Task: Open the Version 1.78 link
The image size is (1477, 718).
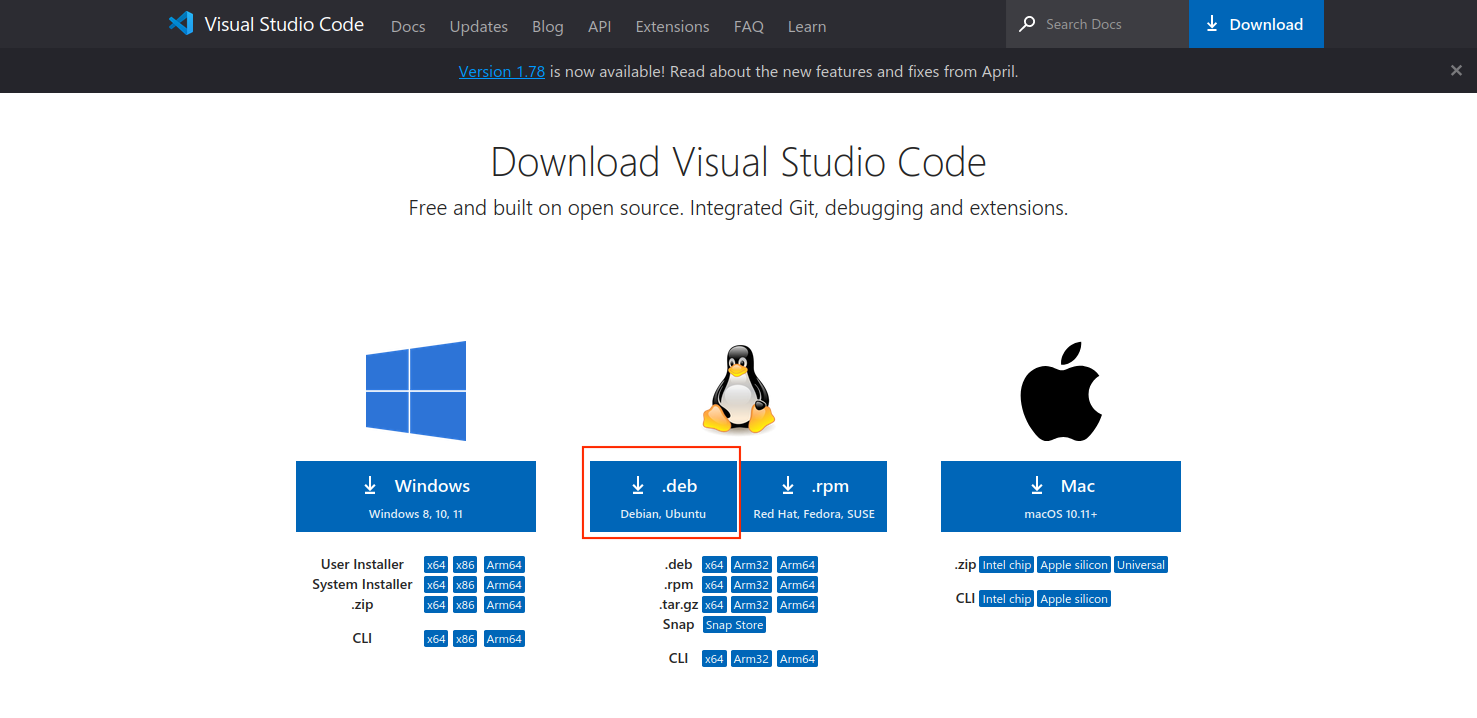Action: click(501, 72)
